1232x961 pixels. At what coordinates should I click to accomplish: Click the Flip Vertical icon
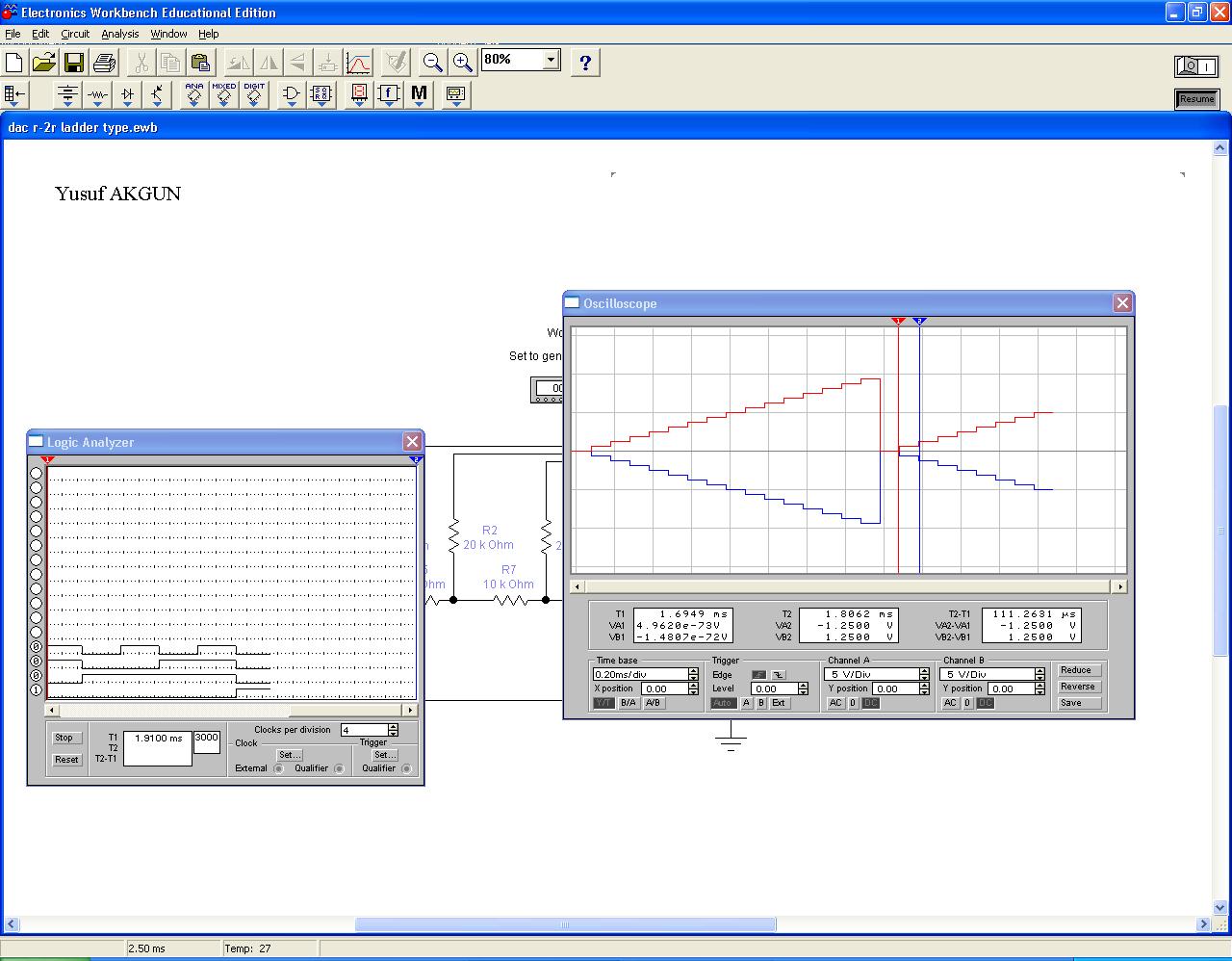[x=298, y=63]
